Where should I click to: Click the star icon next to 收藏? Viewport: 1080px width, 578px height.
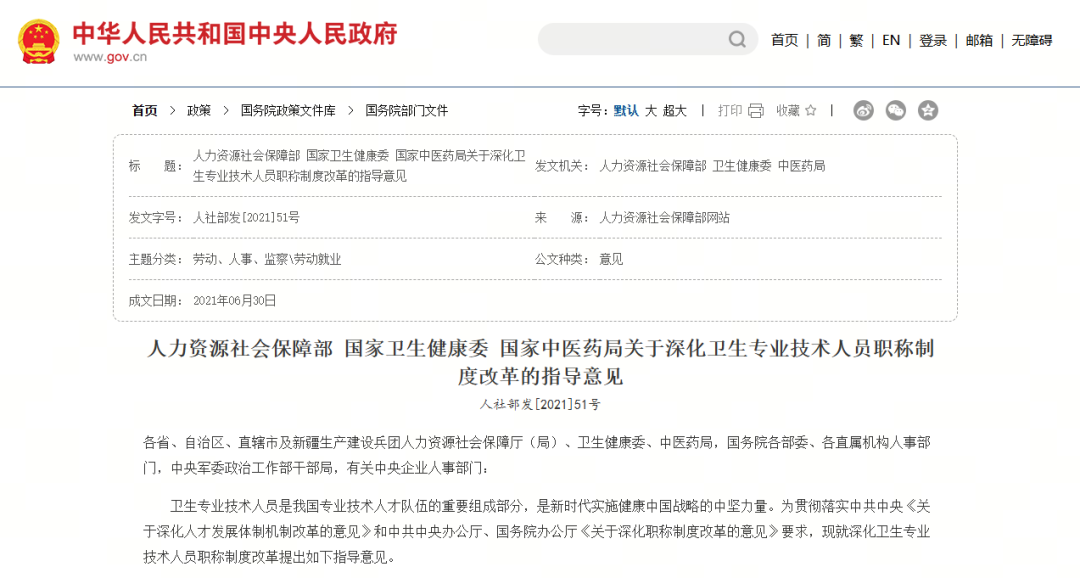(811, 110)
